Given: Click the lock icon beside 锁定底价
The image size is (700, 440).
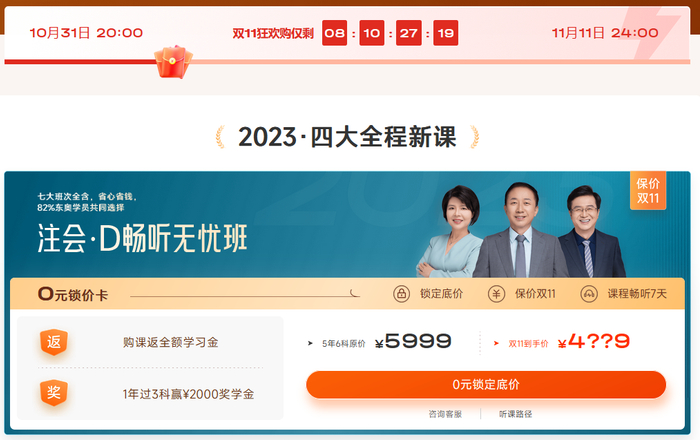Looking at the screenshot, I should [x=401, y=294].
